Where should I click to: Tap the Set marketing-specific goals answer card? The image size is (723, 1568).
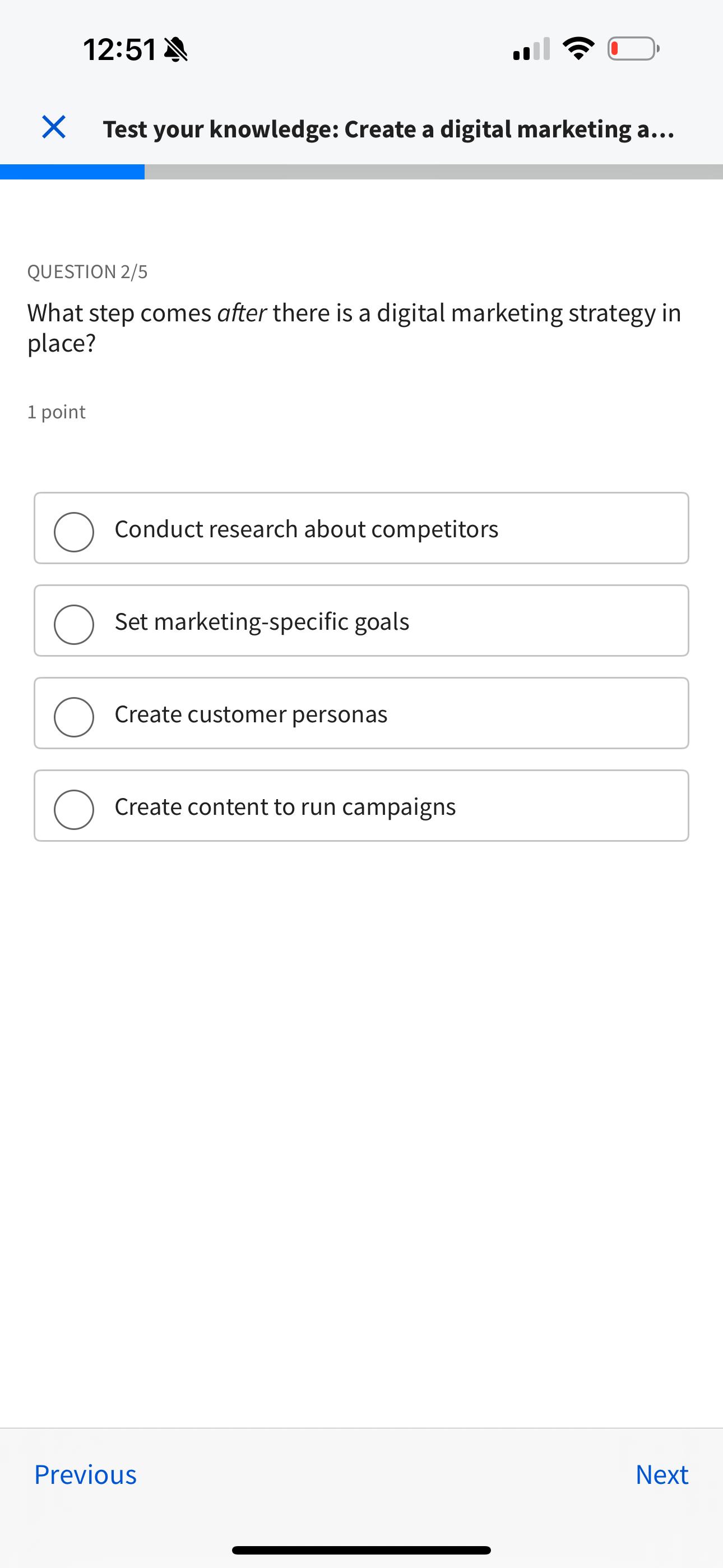(x=361, y=621)
